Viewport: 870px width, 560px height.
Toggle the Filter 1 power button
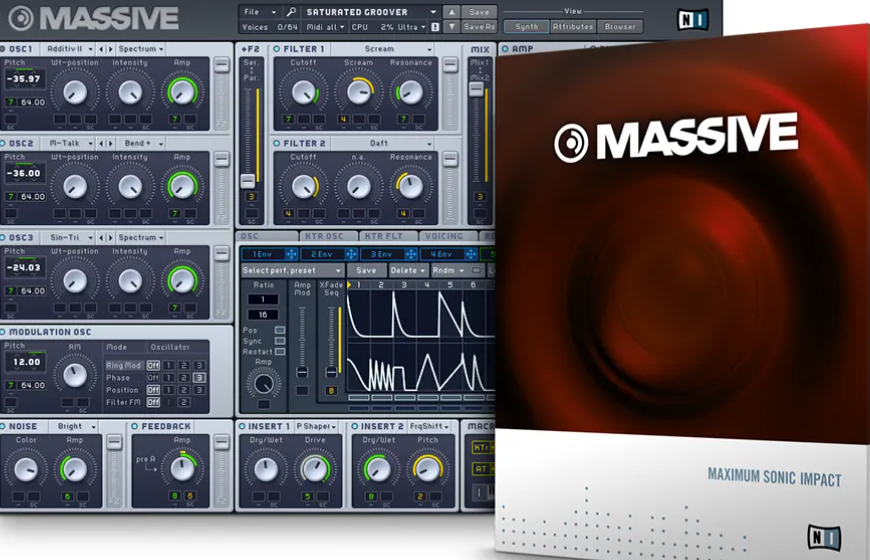point(276,49)
